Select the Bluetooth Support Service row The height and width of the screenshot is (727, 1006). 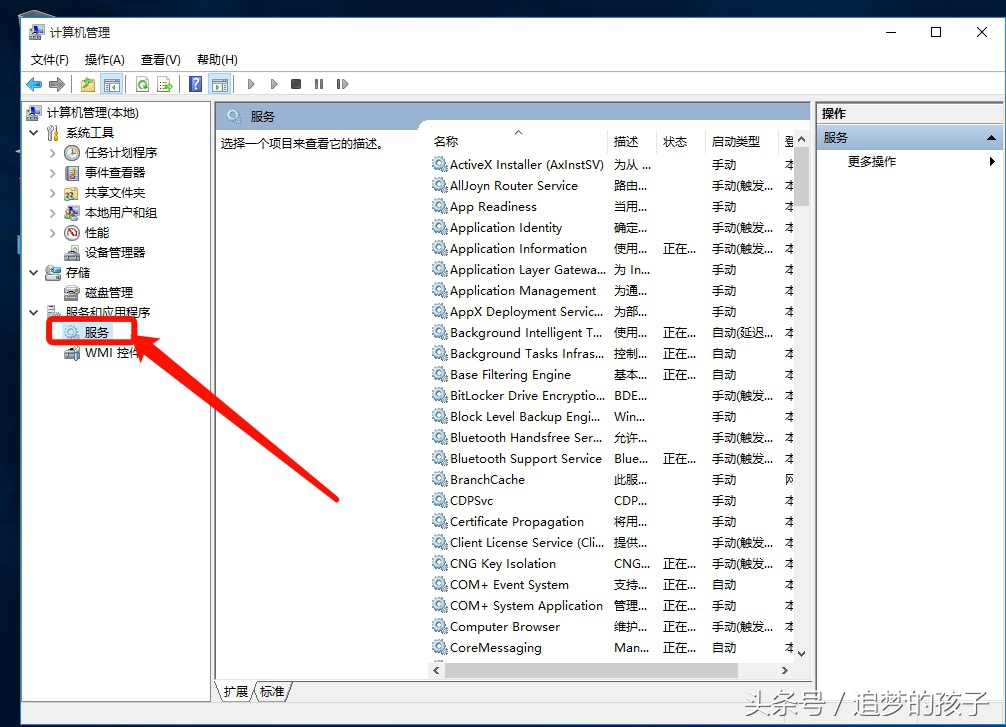coord(612,459)
